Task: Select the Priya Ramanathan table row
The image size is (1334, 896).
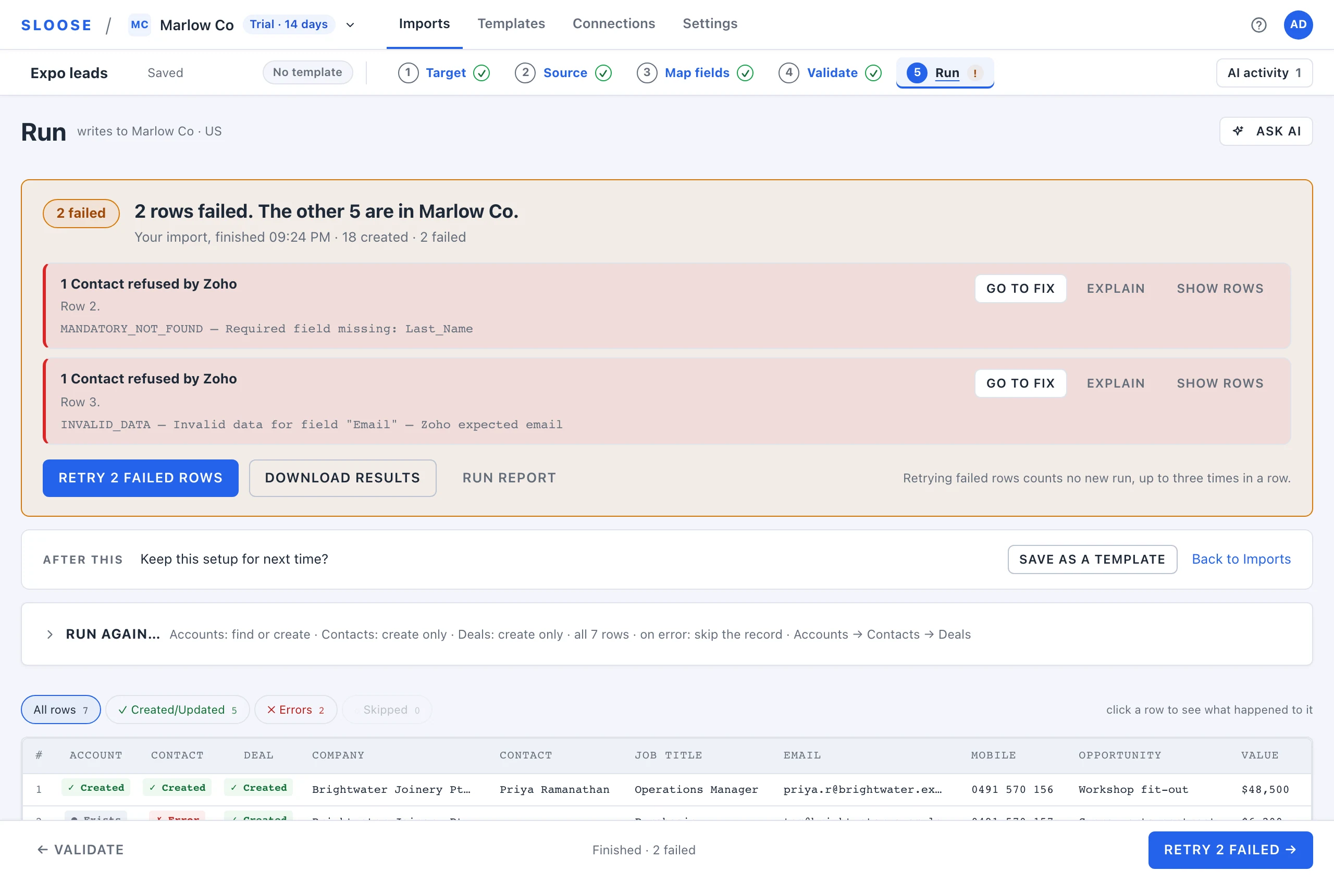Action: (666, 789)
